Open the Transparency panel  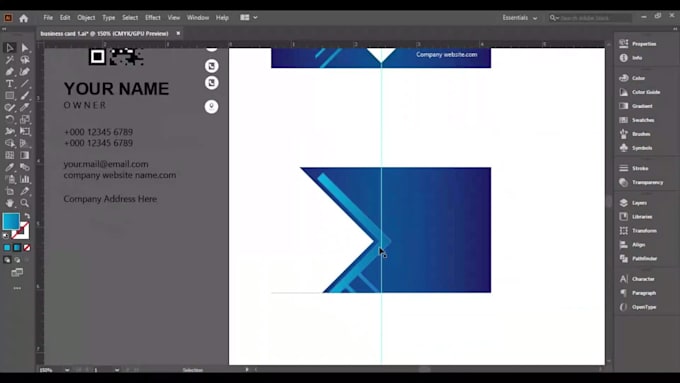[x=642, y=182]
